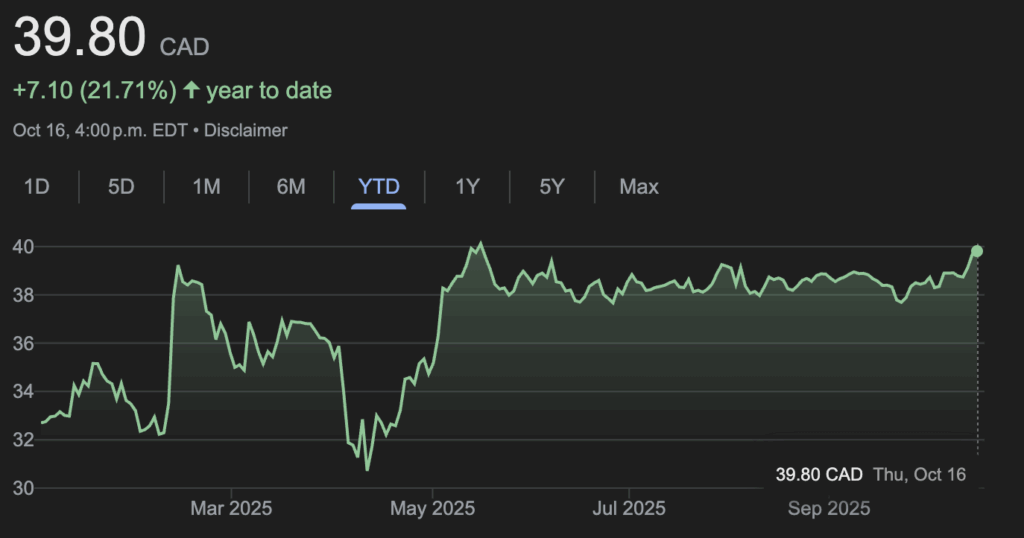Show the Max price history
This screenshot has height=538, width=1024.
[639, 187]
